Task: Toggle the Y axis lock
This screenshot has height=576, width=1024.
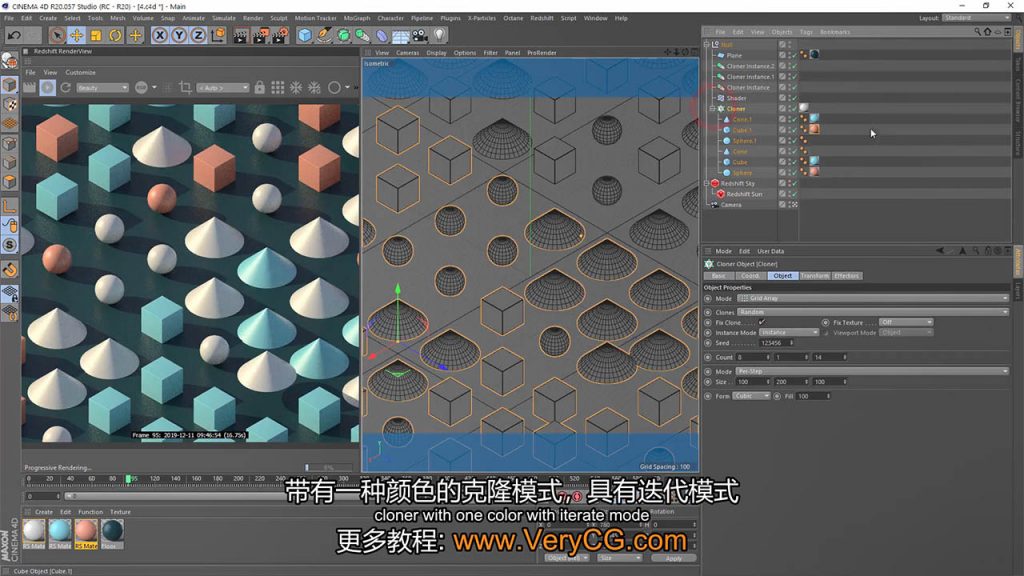Action: point(179,35)
